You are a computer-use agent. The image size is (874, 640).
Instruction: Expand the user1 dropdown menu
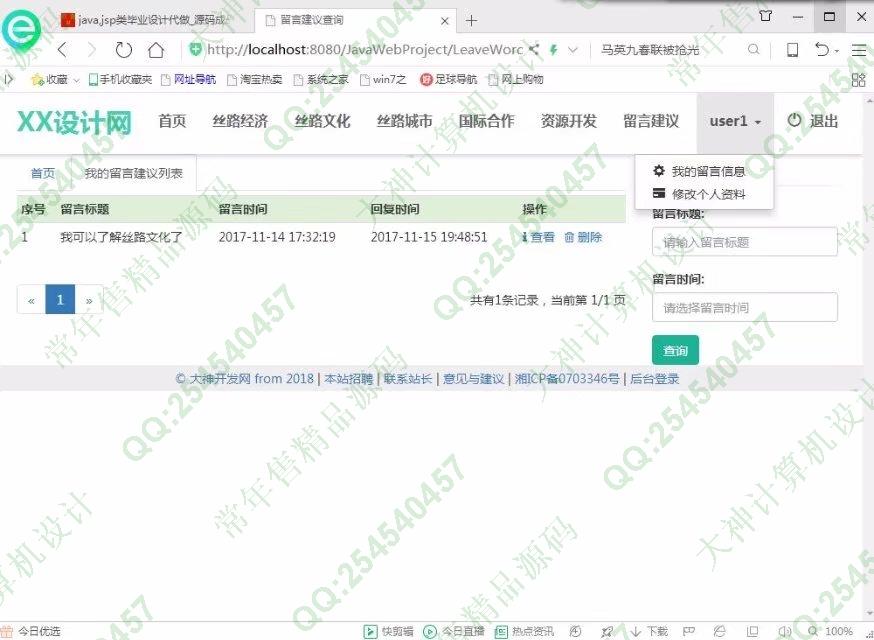[x=735, y=121]
